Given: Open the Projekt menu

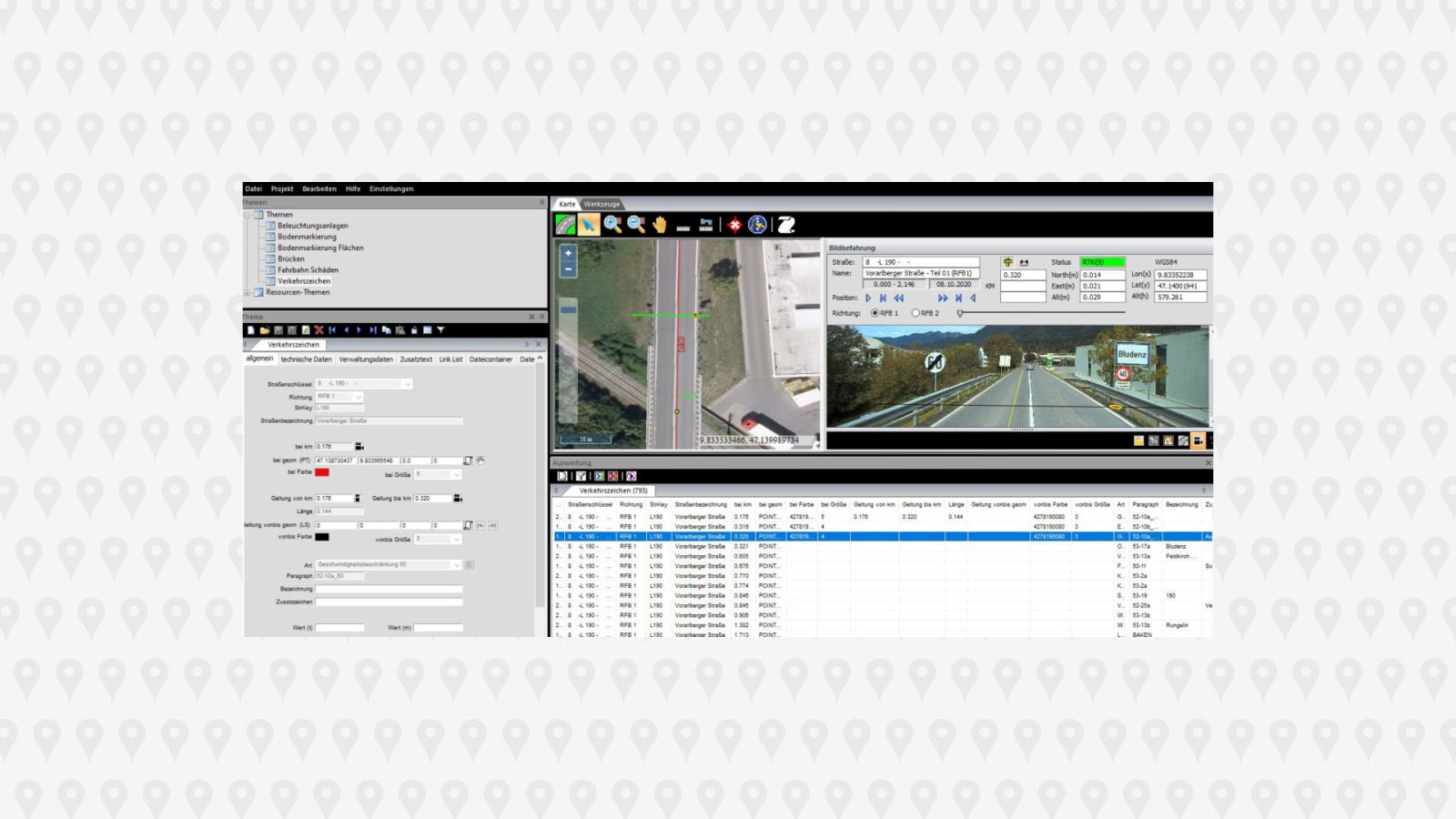Looking at the screenshot, I should tap(282, 189).
